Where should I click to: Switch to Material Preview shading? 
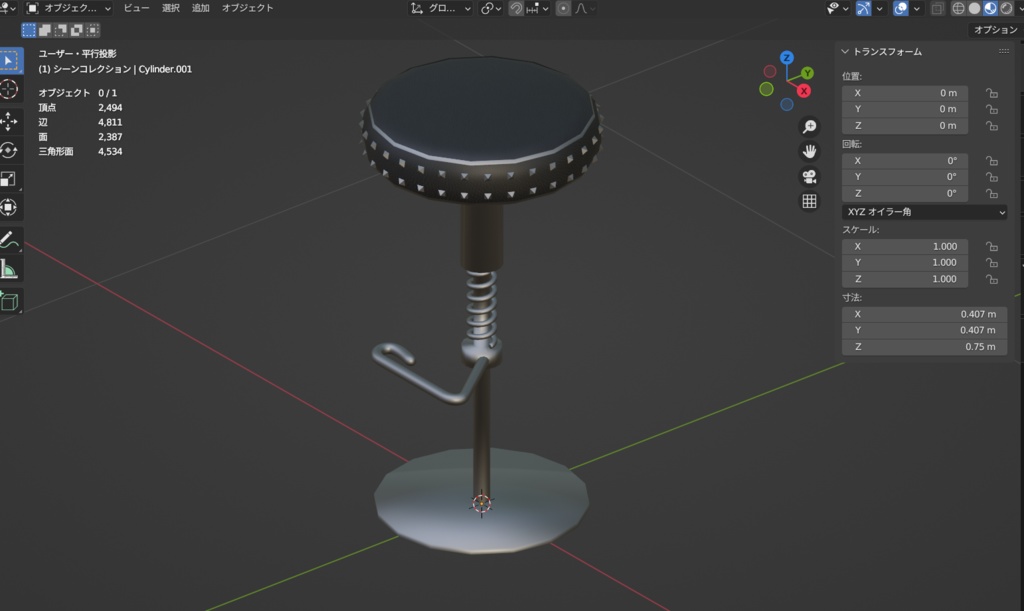989,8
